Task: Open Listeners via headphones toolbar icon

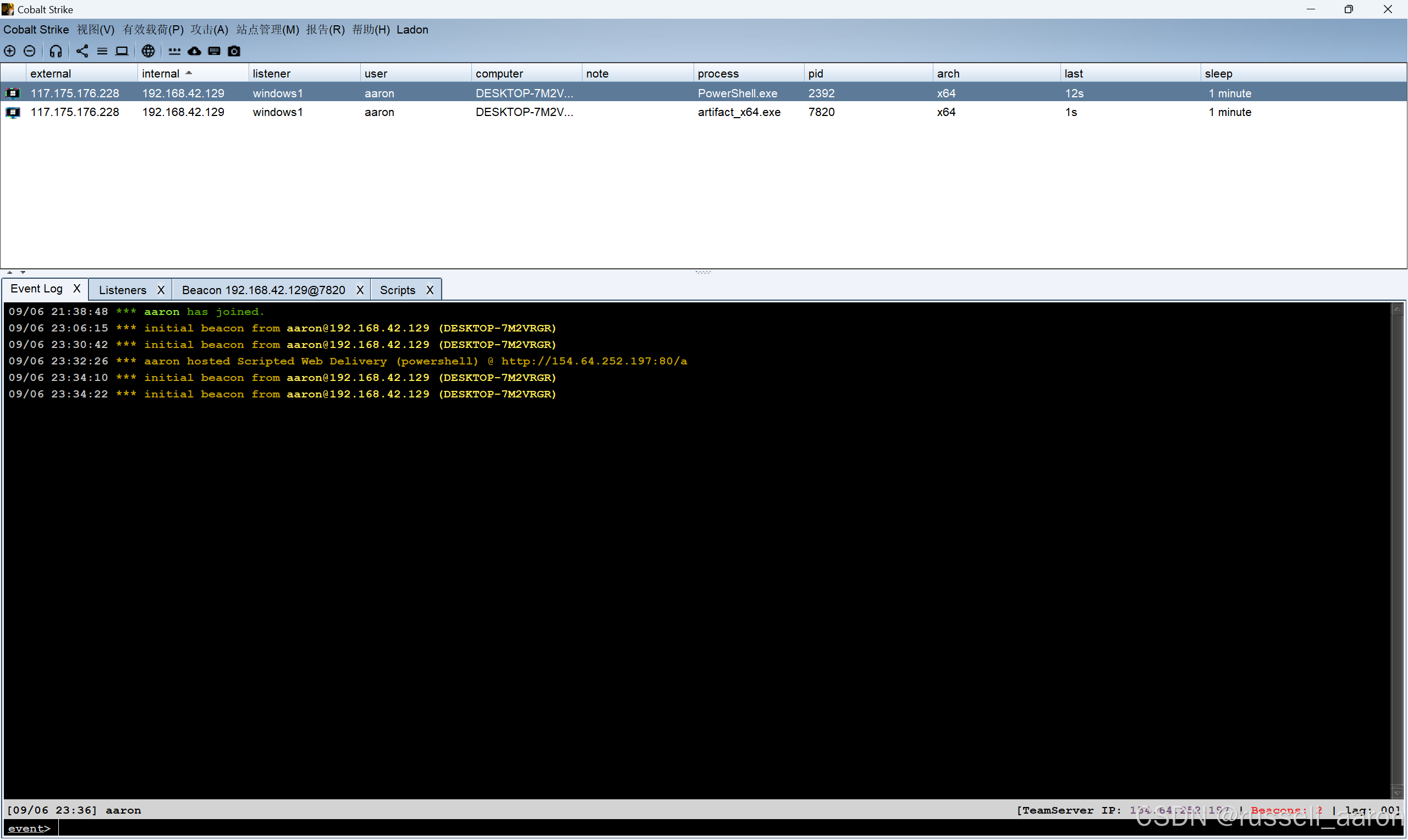Action: click(56, 51)
